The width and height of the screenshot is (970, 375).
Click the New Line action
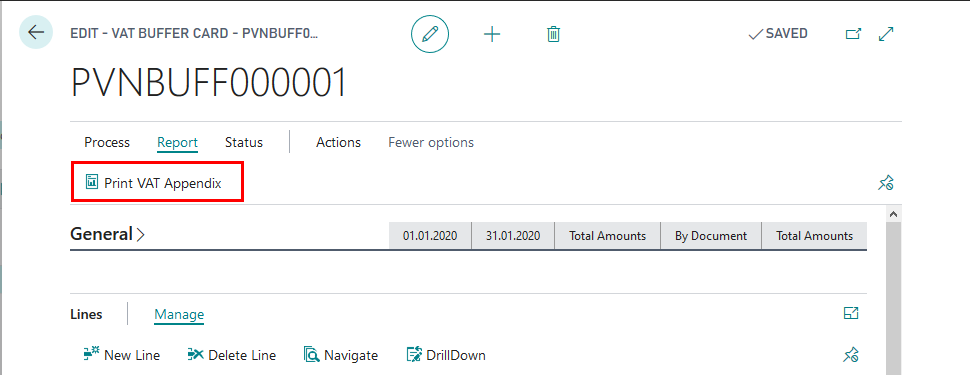[x=121, y=355]
